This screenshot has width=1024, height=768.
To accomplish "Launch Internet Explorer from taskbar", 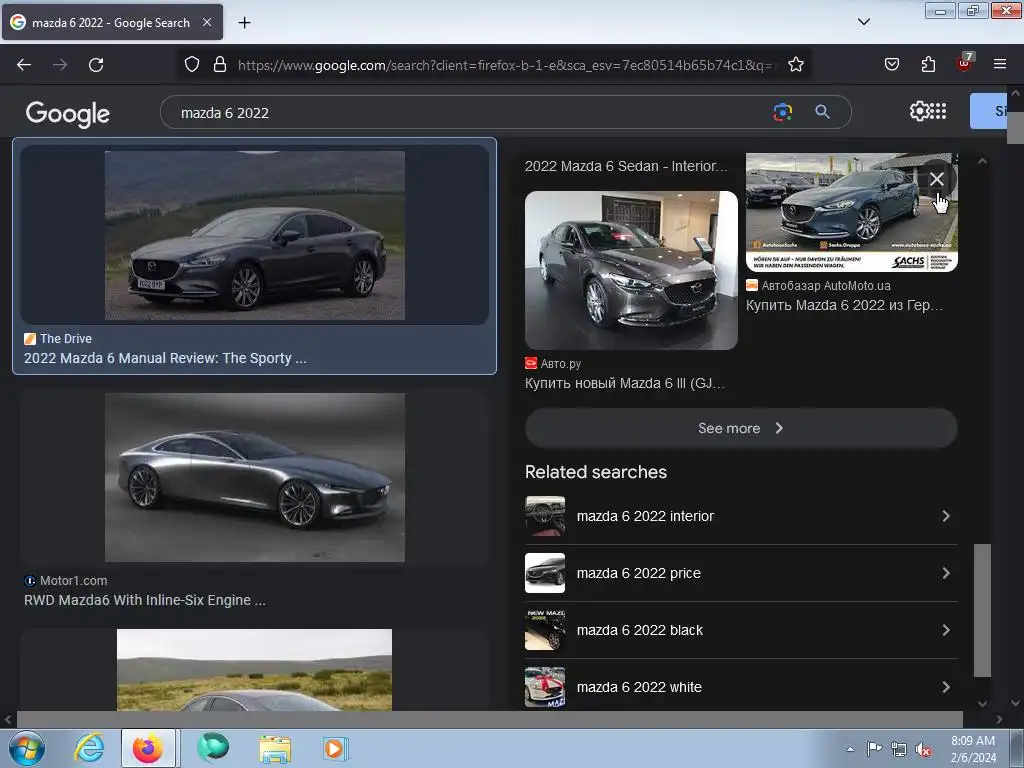I will pos(89,748).
